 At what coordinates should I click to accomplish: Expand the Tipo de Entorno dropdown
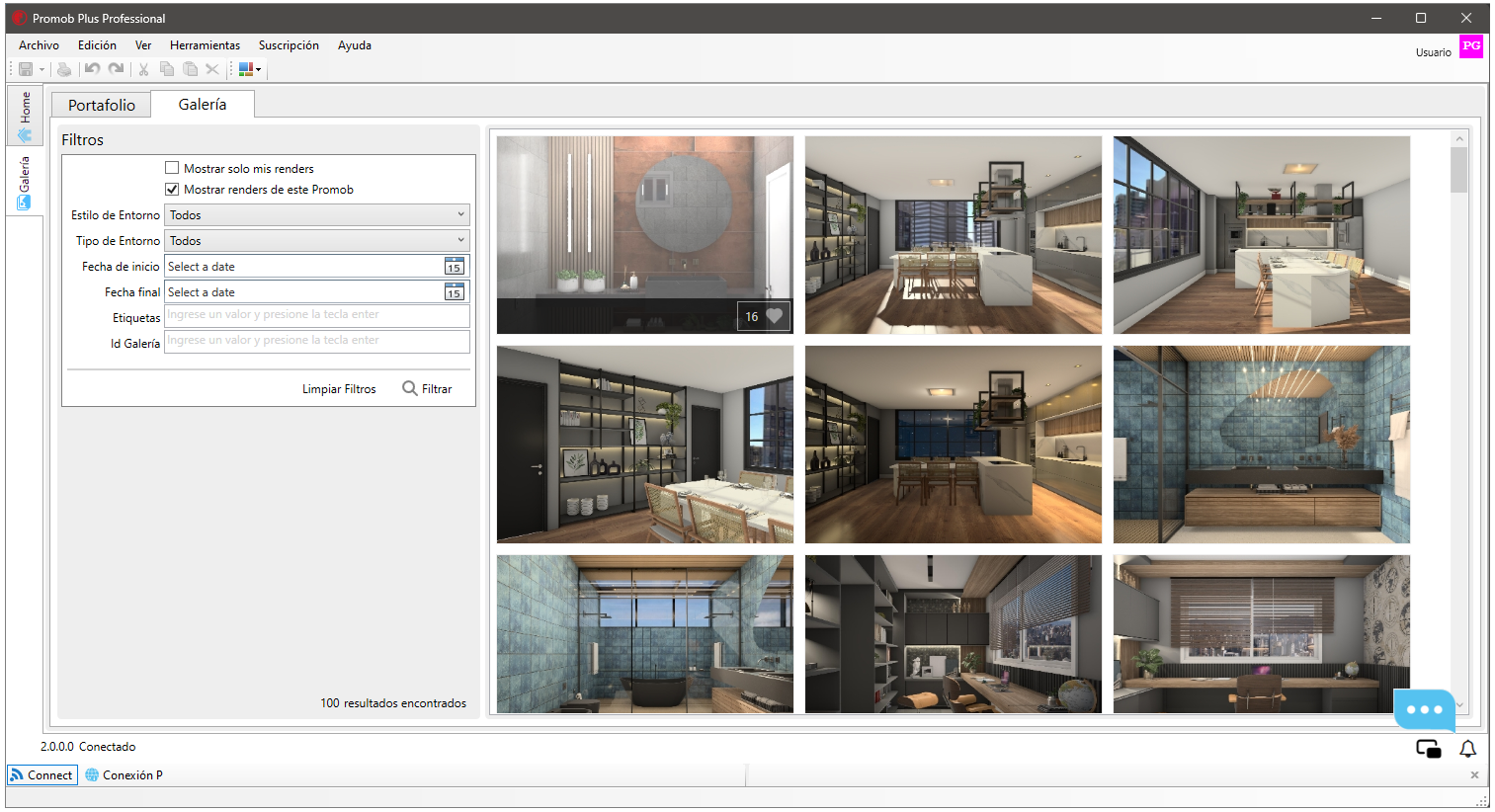pos(316,240)
